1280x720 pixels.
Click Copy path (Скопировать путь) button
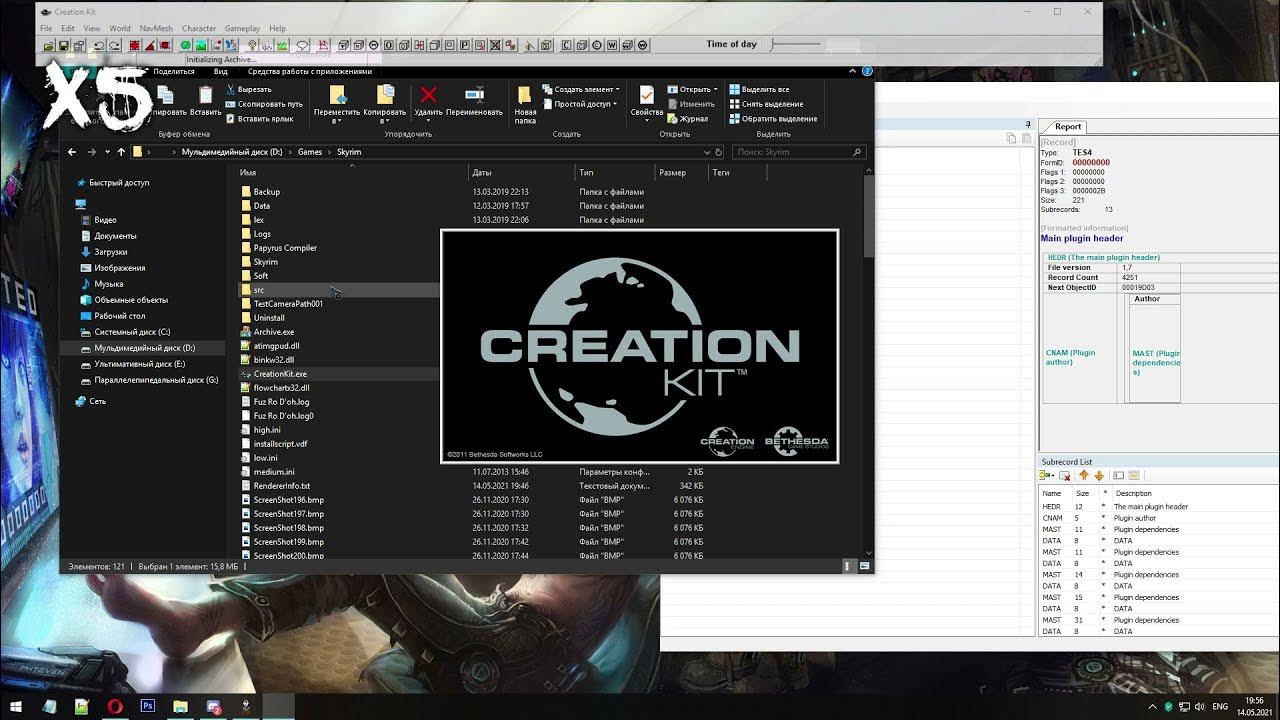[264, 104]
